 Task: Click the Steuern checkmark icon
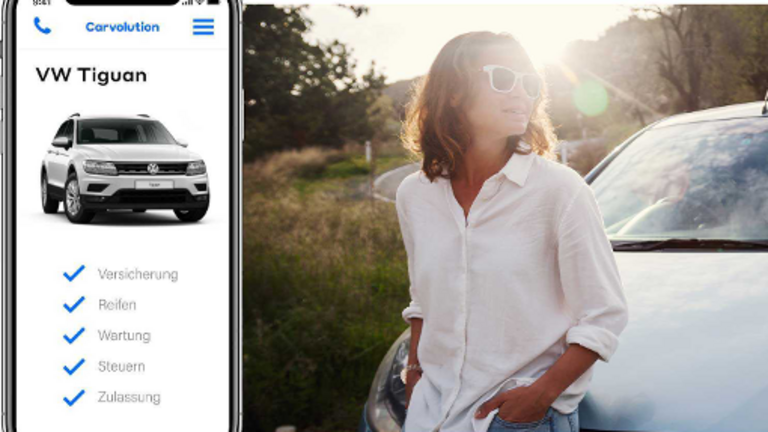point(74,366)
